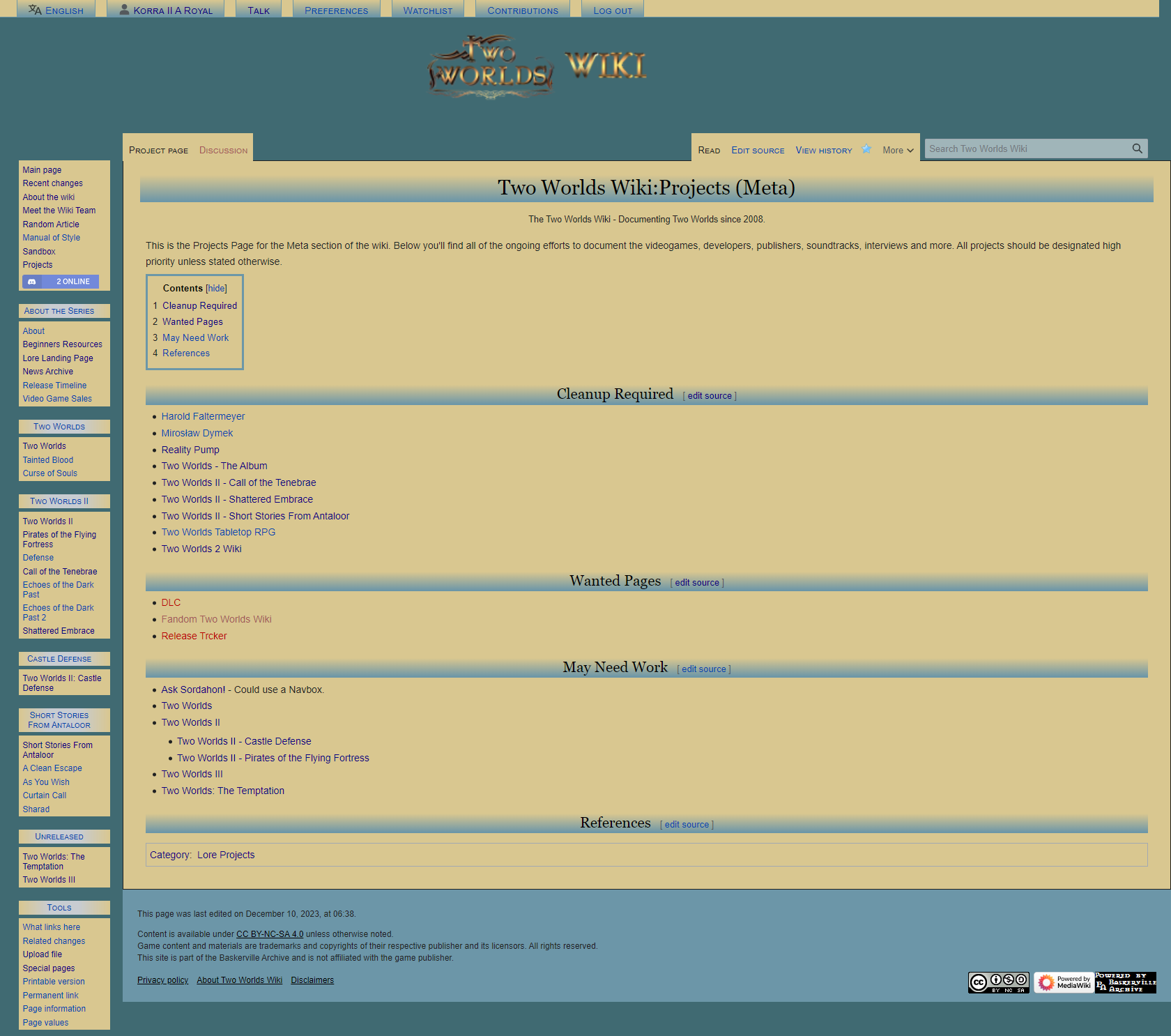
Task: Open the Release Trcker red link
Action: point(194,636)
